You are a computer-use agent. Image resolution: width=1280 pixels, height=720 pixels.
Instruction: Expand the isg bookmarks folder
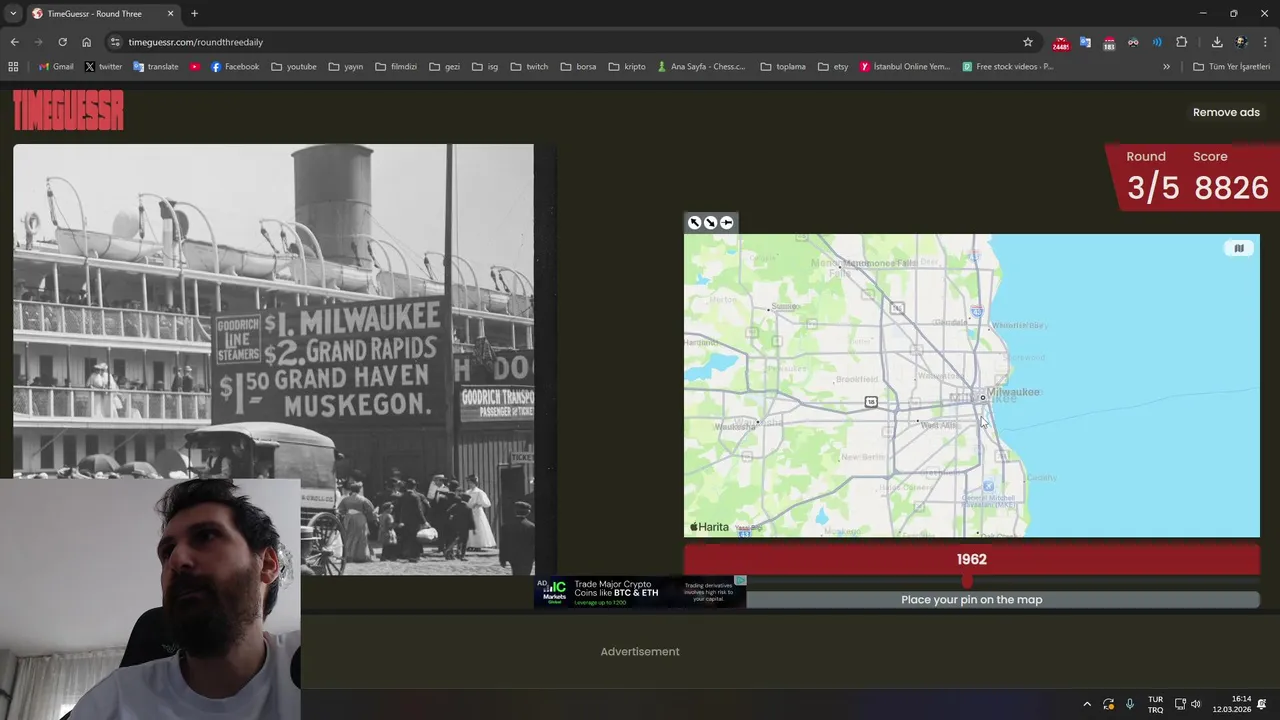485,67
